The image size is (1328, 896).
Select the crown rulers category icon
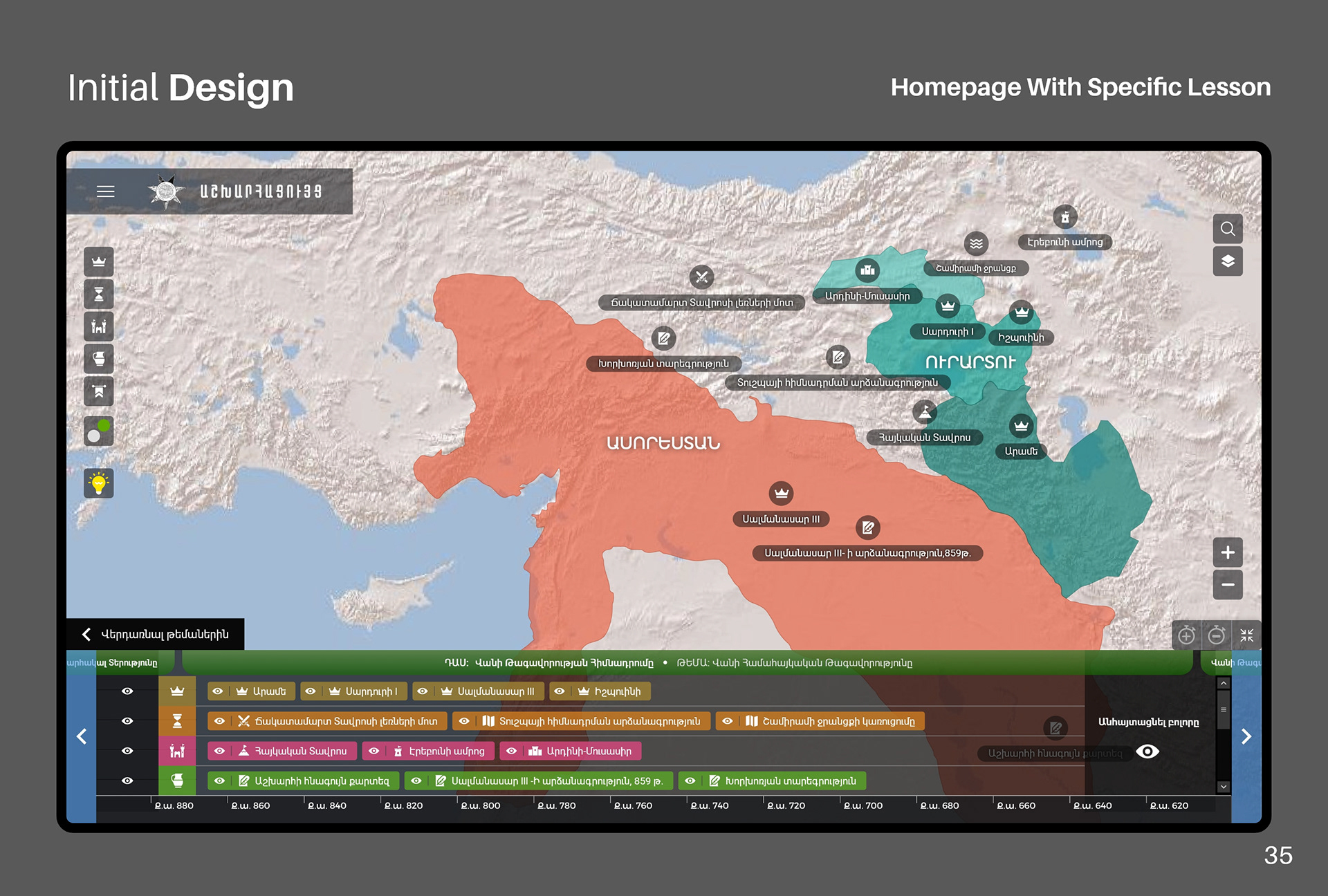[x=99, y=262]
